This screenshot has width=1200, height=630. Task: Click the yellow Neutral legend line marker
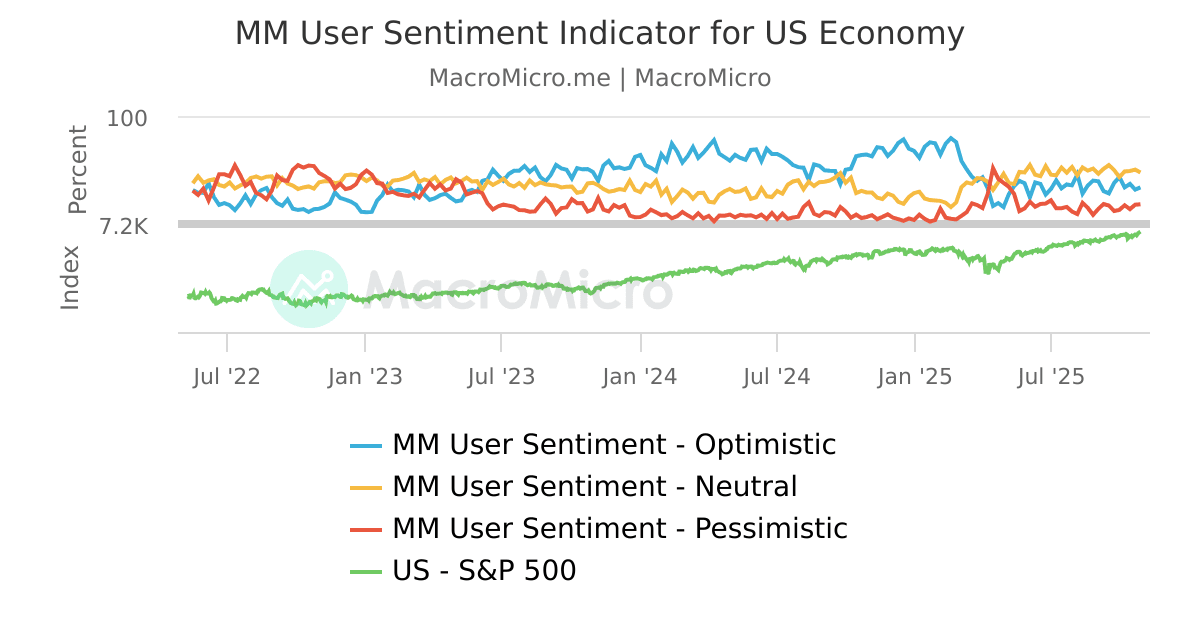point(365,487)
